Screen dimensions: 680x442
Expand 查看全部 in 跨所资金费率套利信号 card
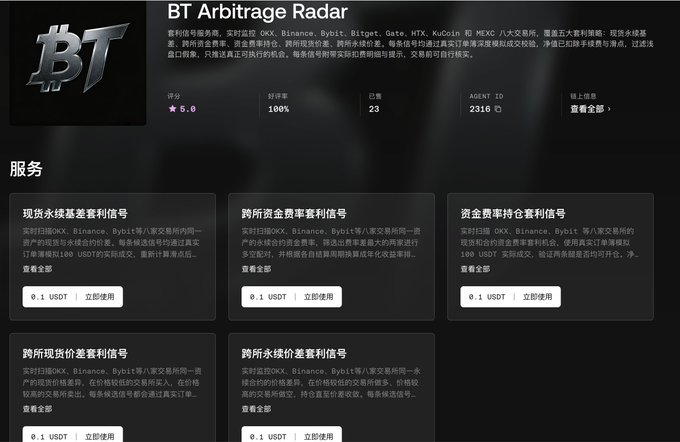256,269
